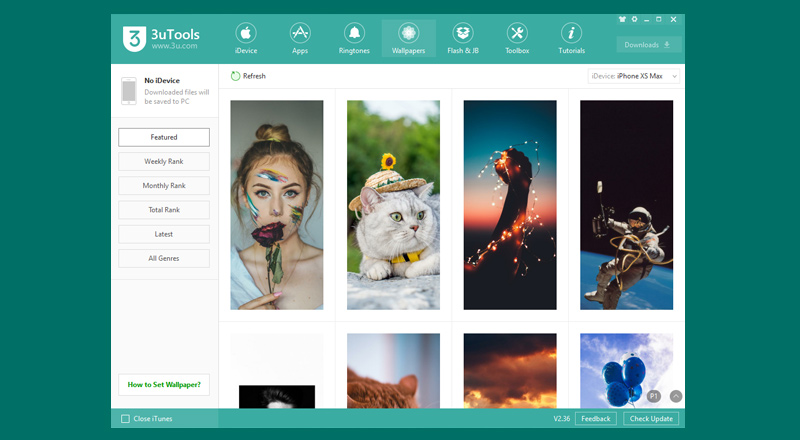Viewport: 800px width, 440px height.
Task: Go to the Ringtones section
Action: pyautogui.click(x=354, y=38)
